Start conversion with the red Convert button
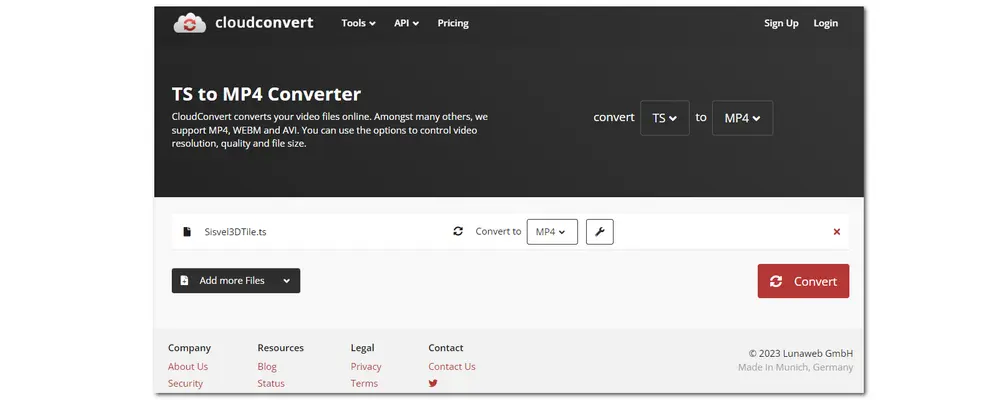The height and width of the screenshot is (400, 1000). point(803,281)
